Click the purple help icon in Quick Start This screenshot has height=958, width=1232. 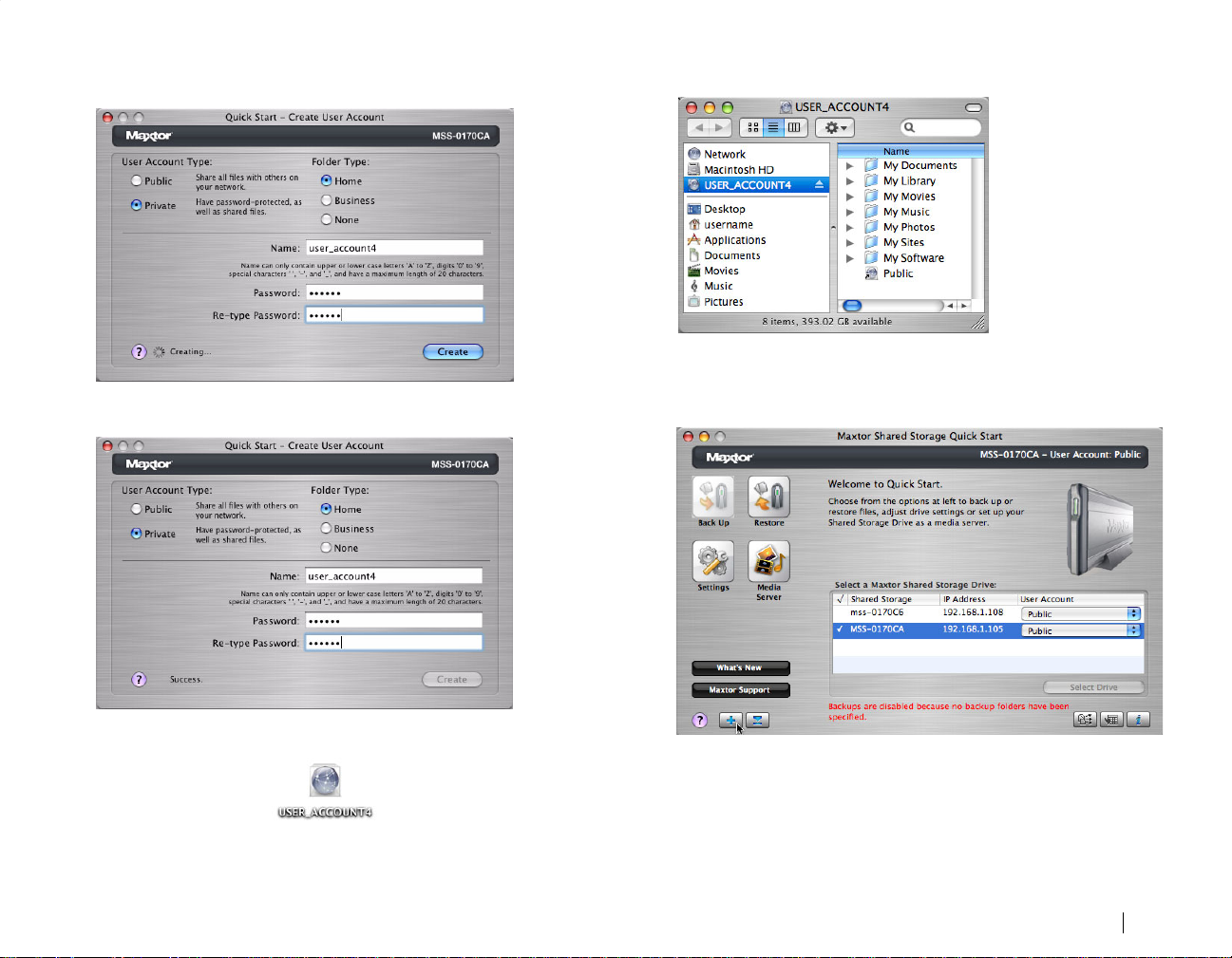(700, 721)
